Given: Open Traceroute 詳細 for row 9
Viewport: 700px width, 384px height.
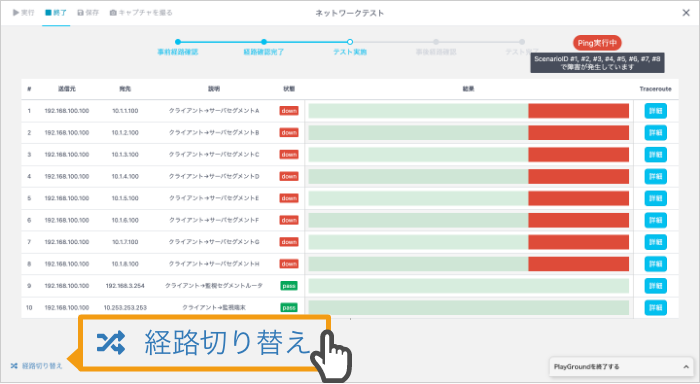Looking at the screenshot, I should pyautogui.click(x=655, y=286).
